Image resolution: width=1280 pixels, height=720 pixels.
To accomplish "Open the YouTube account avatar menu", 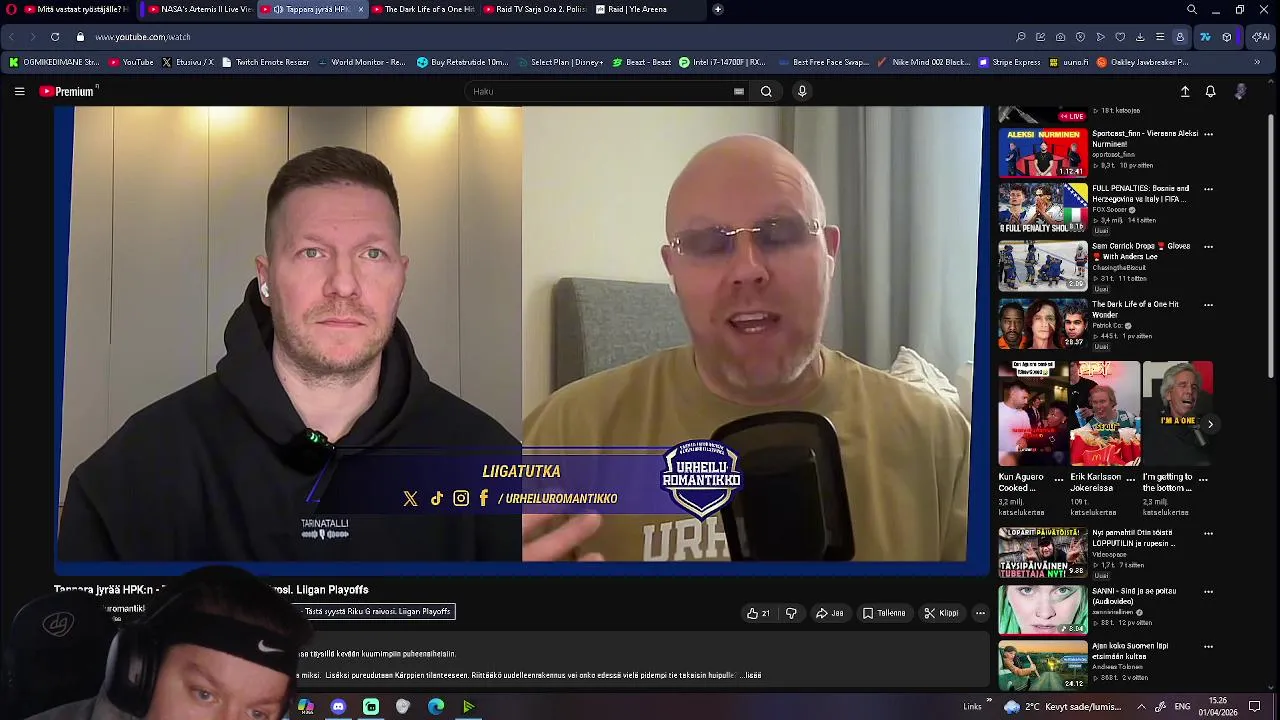I will click(1240, 91).
